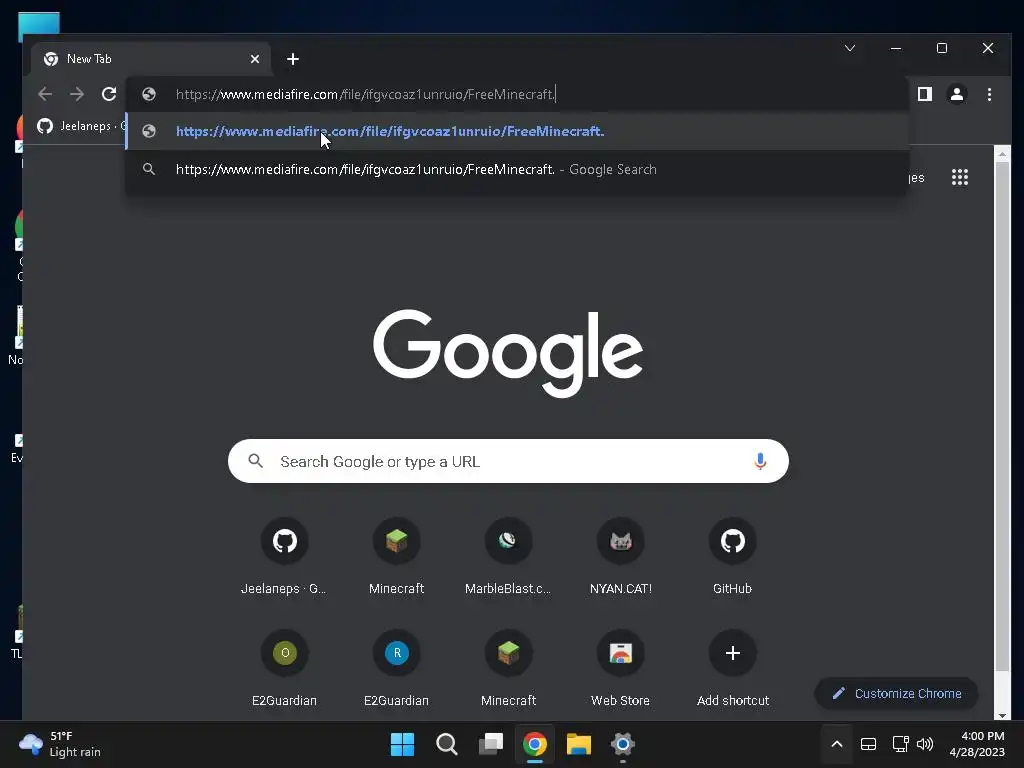
Task: Start voice search with microphone icon
Action: point(760,462)
